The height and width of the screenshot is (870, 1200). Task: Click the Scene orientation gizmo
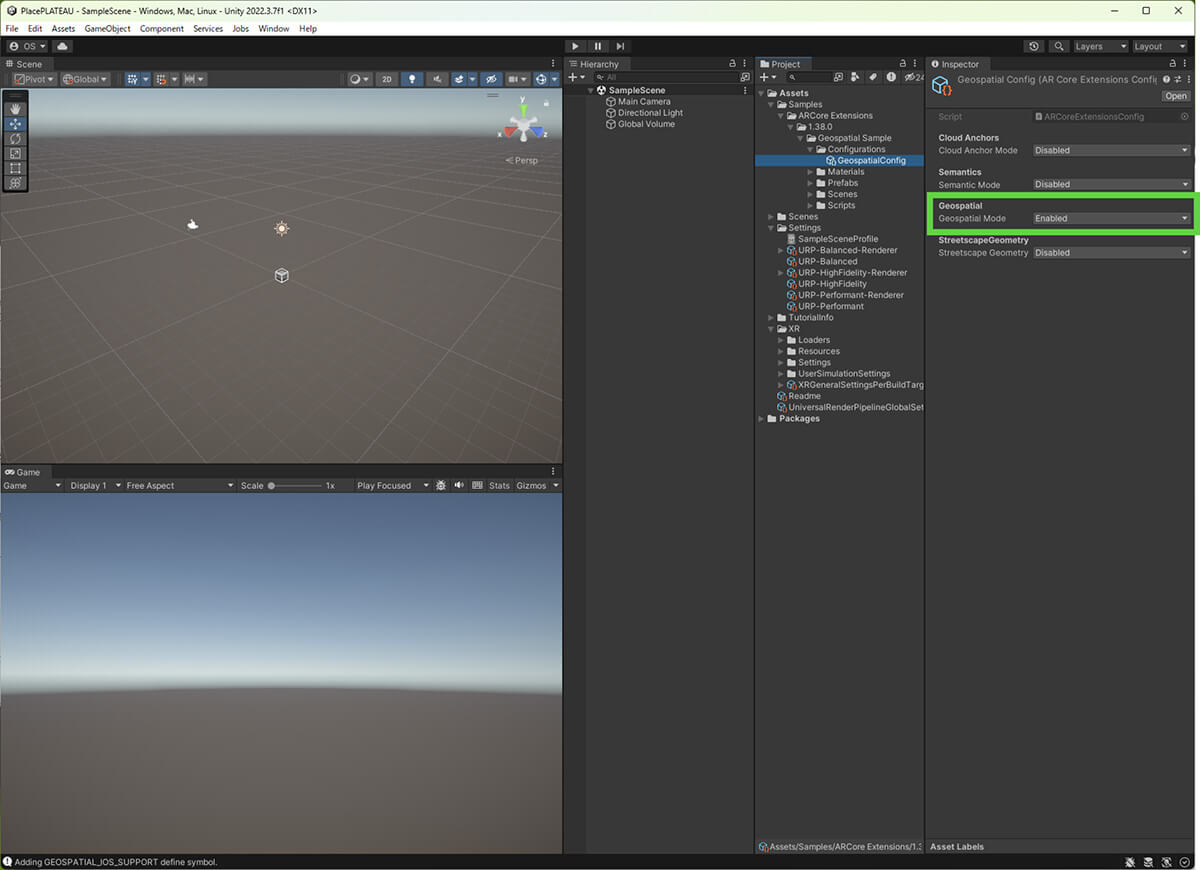pyautogui.click(x=523, y=124)
